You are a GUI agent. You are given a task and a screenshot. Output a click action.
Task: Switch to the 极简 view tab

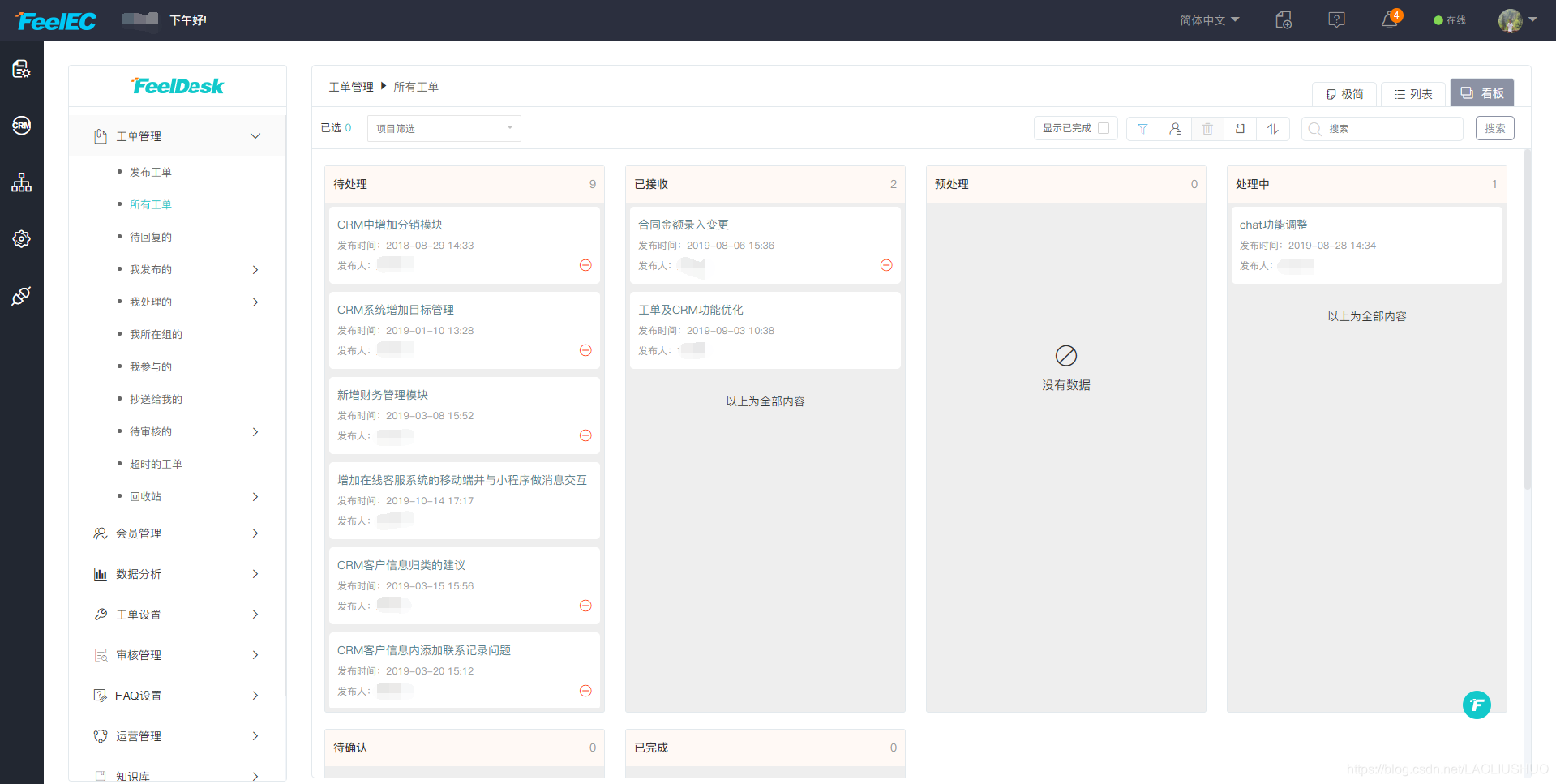(1344, 94)
